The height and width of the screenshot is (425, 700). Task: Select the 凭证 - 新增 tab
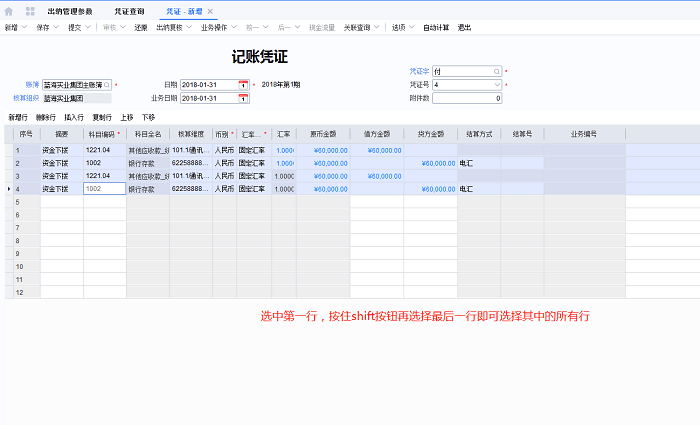(x=184, y=11)
